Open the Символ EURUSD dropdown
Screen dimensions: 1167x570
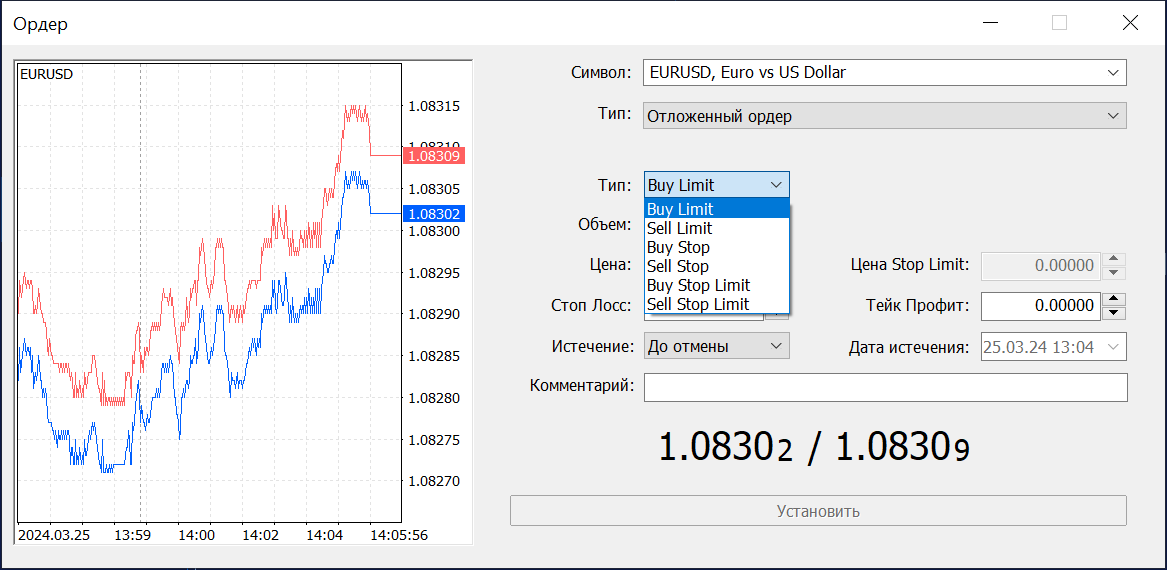coord(884,73)
